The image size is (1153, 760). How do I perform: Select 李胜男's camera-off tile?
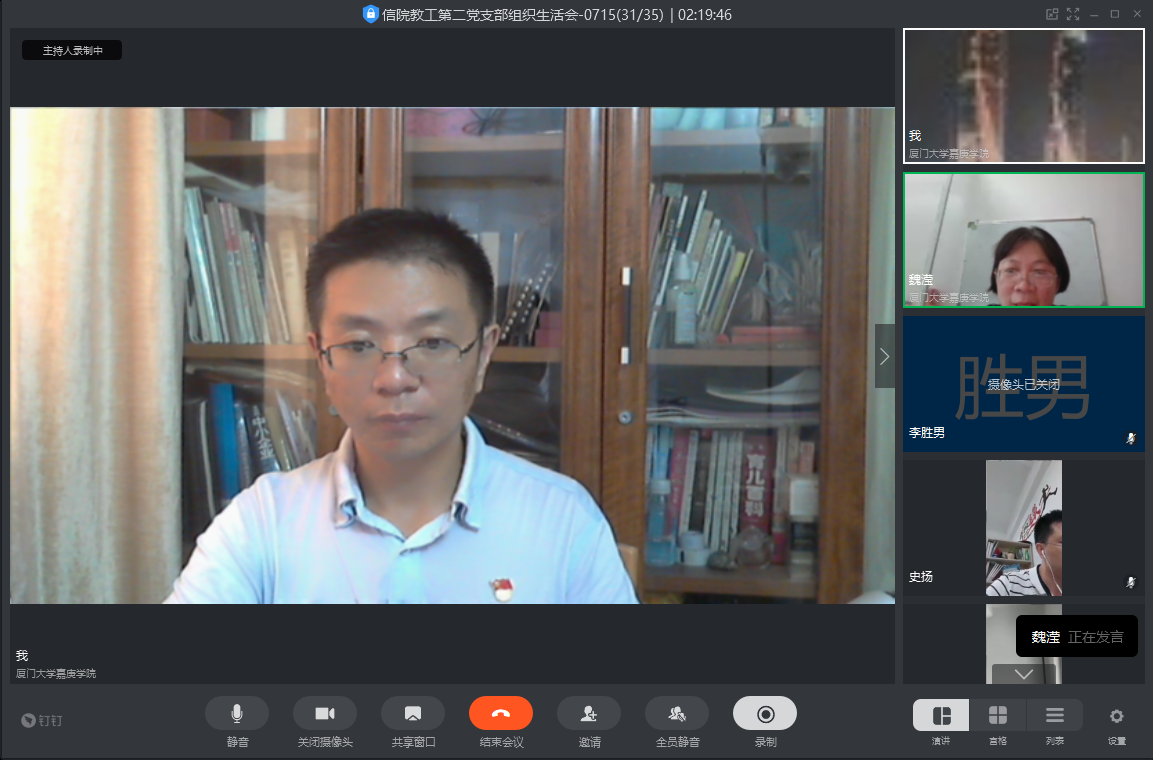(x=1024, y=384)
